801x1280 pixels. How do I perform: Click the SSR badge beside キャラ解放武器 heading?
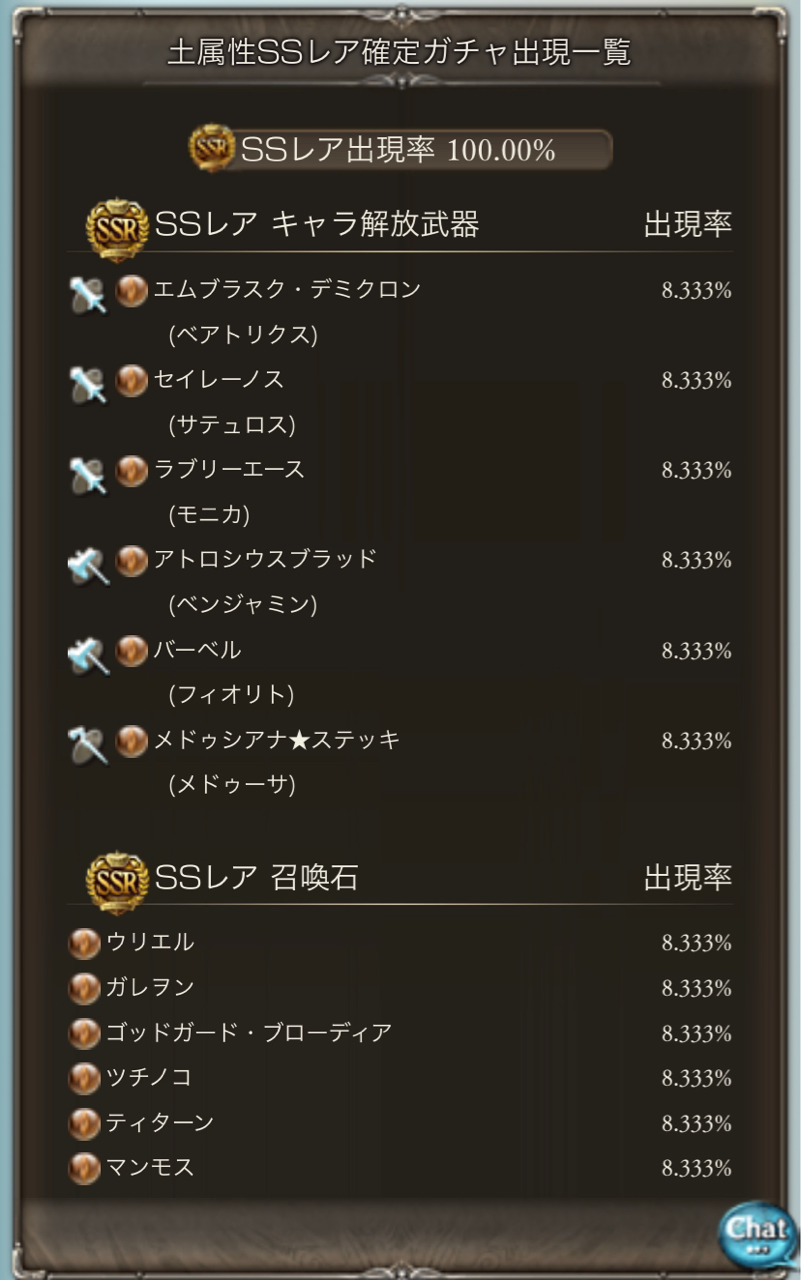click(118, 228)
